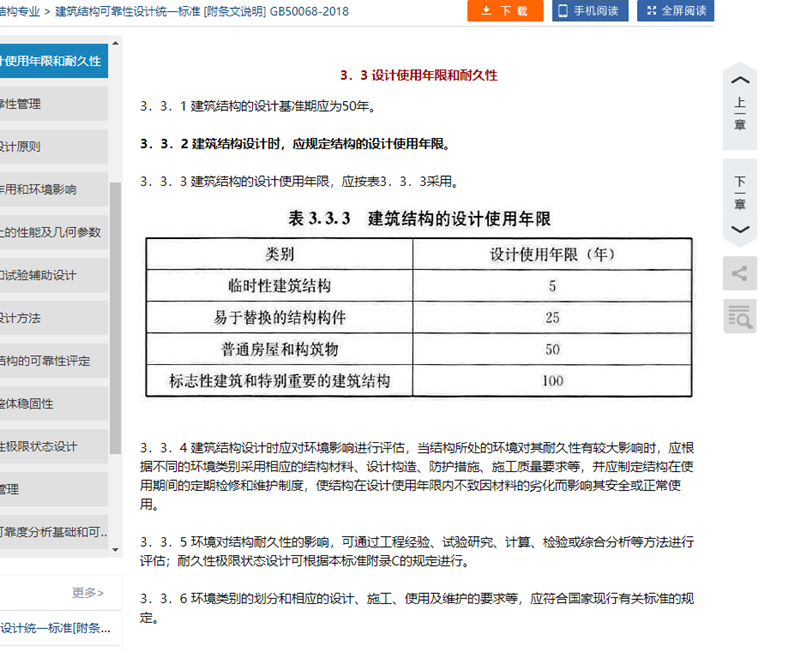Click clause 3.3.4 paragraph
800x651 pixels.
pyautogui.click(x=417, y=476)
